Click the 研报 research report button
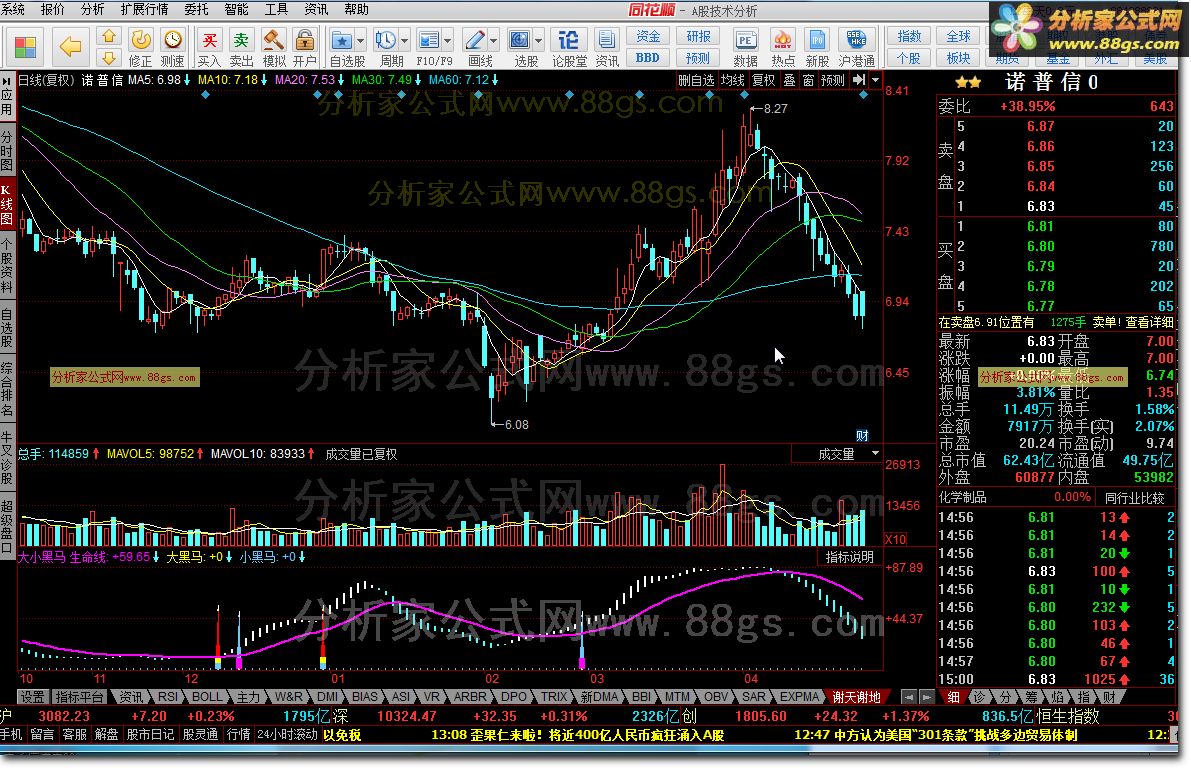The image size is (1191, 768). 698,36
